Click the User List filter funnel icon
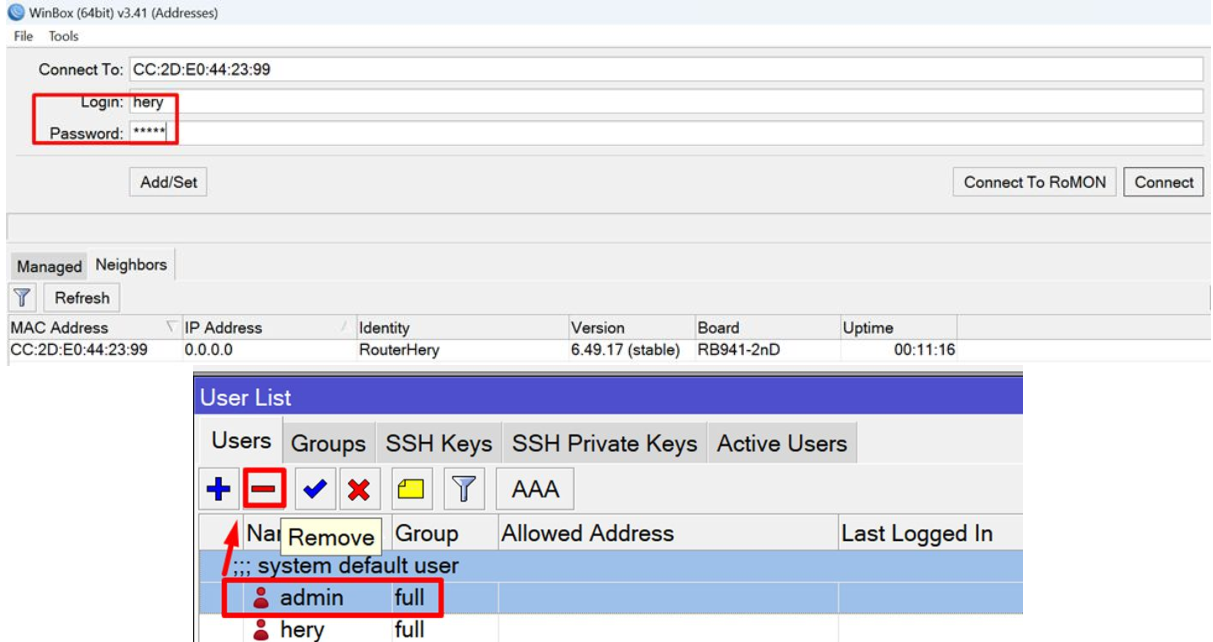Screen dimensions: 1213x642 tap(462, 489)
